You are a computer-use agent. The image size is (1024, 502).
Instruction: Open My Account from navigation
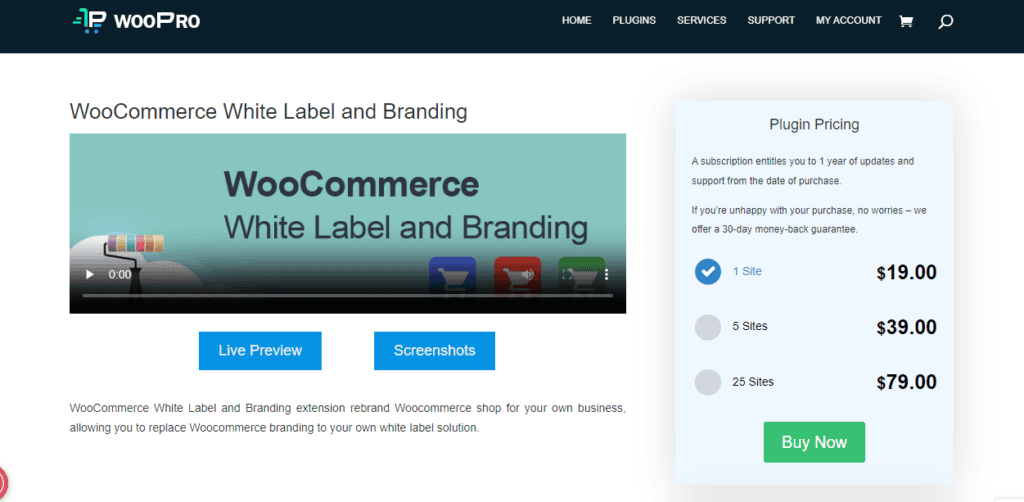coord(848,20)
